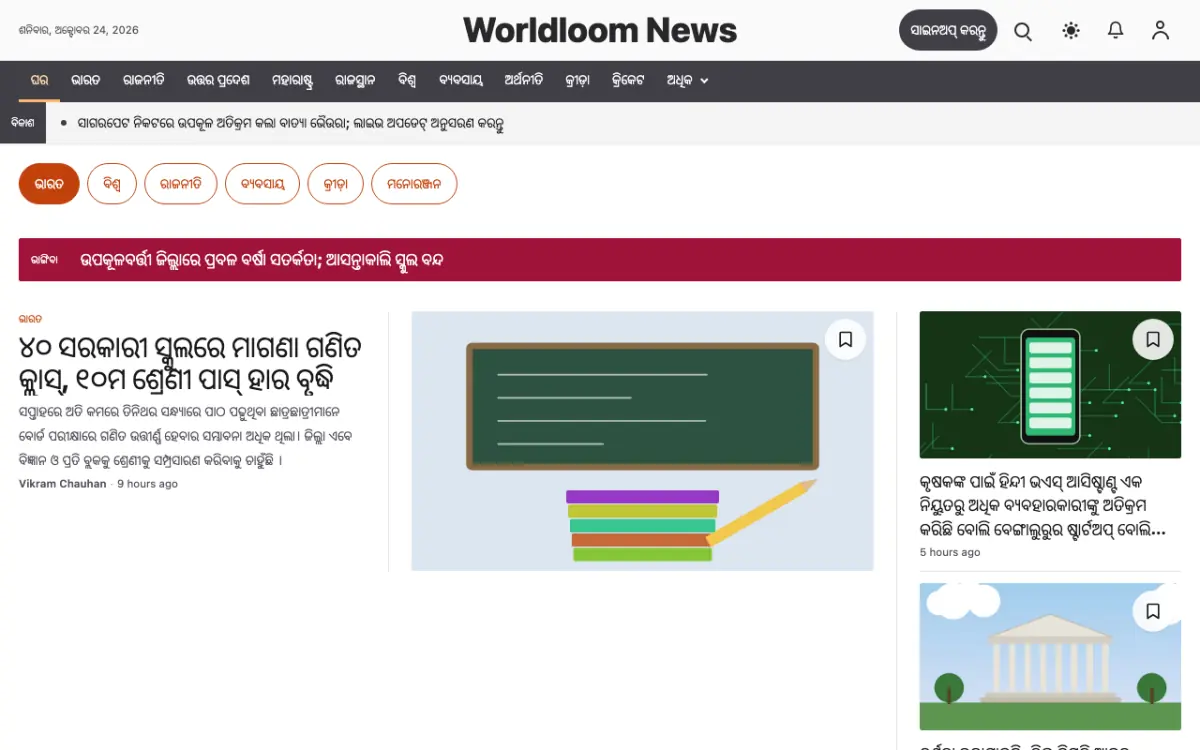Select the ମନୋରଞ୍ଜନ filter chip

pyautogui.click(x=414, y=184)
